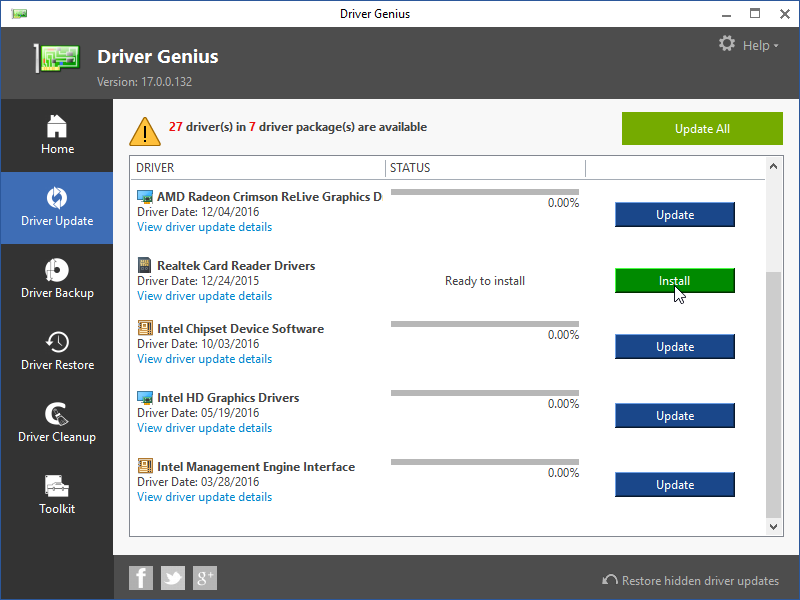Click the yellow warning triangle icon
Image resolution: width=800 pixels, height=600 pixels.
pyautogui.click(x=145, y=132)
